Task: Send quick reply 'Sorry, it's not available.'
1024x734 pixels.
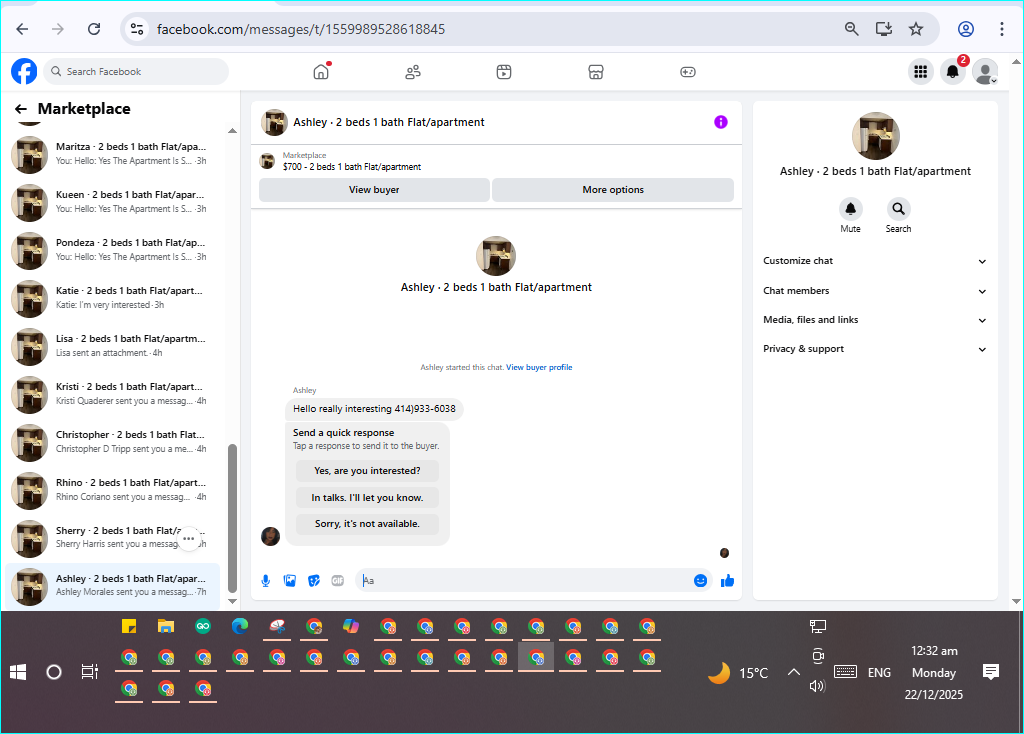Action: click(x=367, y=524)
